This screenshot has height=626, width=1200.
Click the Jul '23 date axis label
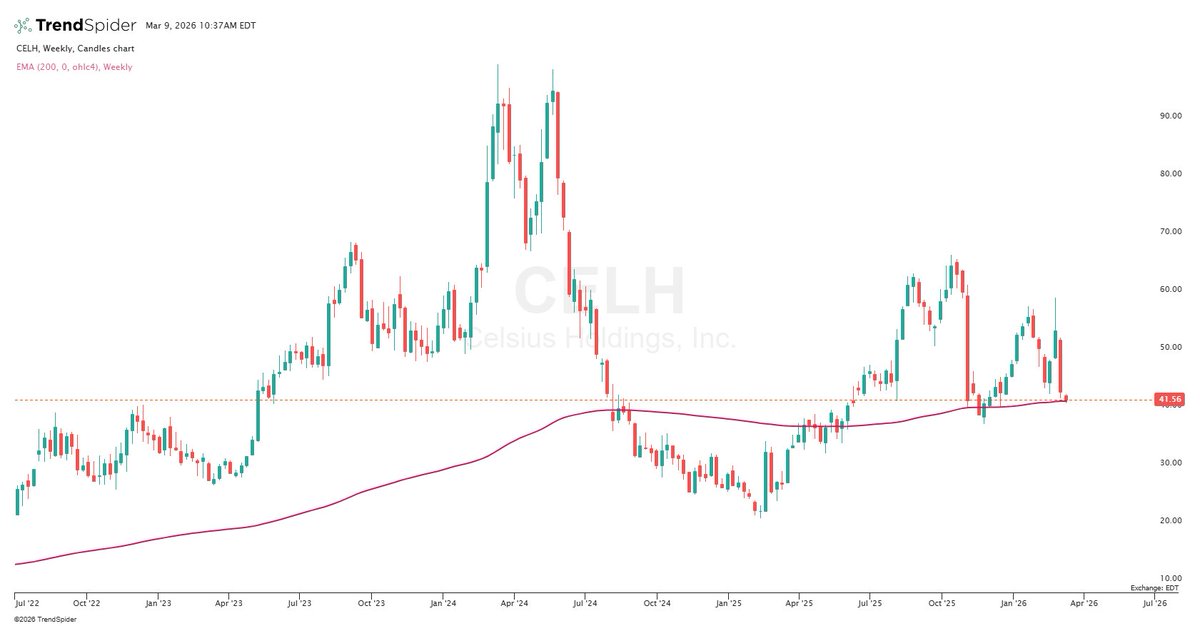click(300, 603)
